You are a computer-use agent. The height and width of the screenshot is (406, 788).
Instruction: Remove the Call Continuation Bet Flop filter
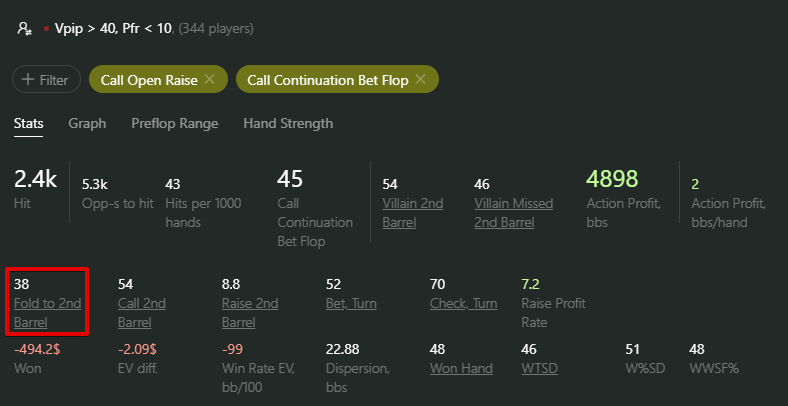(x=421, y=79)
